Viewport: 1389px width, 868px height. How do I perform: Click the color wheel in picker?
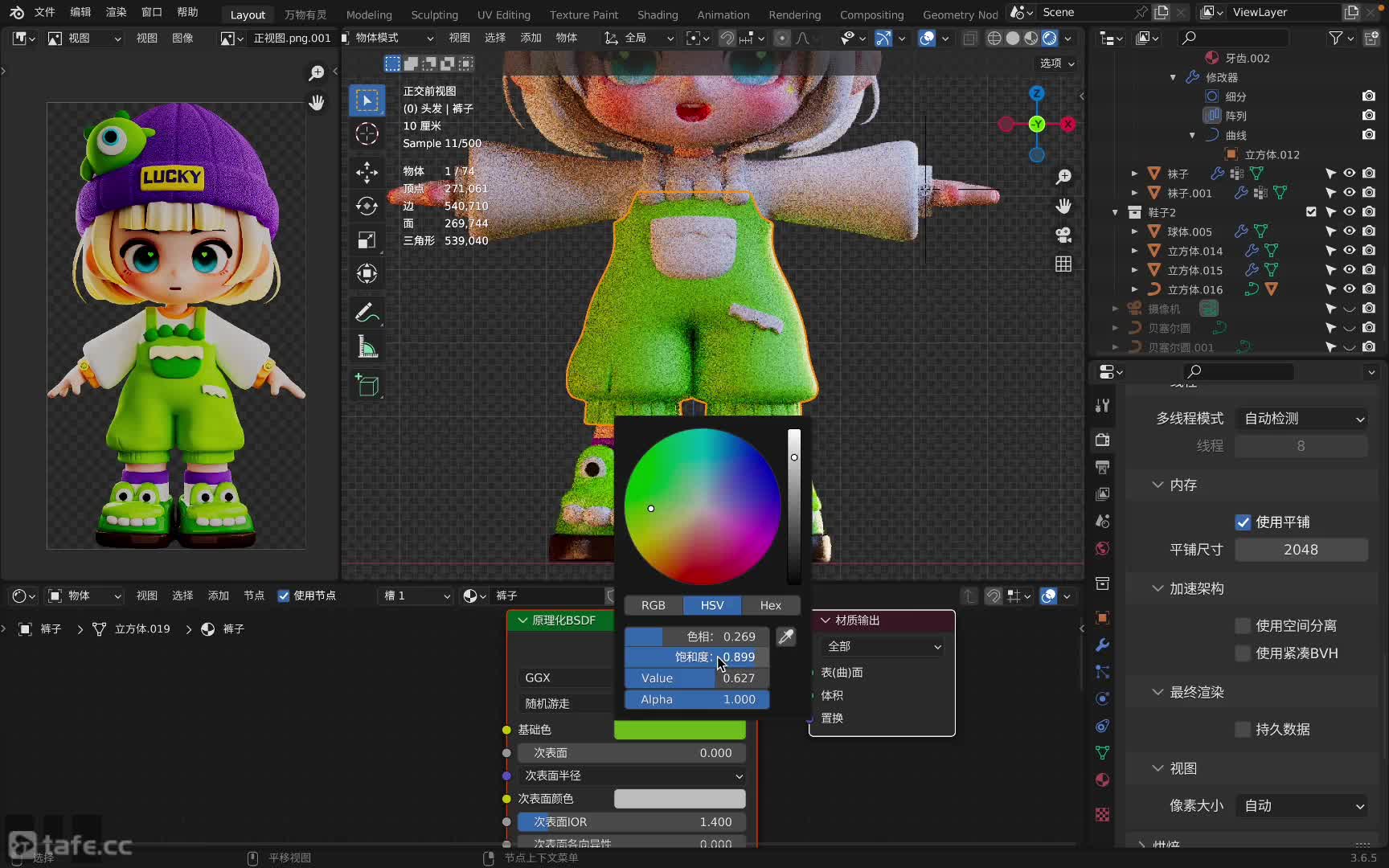(x=703, y=506)
